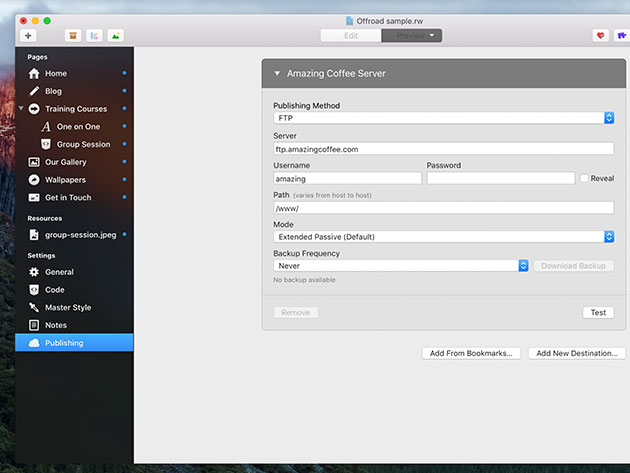Click the Remove button

point(296,313)
